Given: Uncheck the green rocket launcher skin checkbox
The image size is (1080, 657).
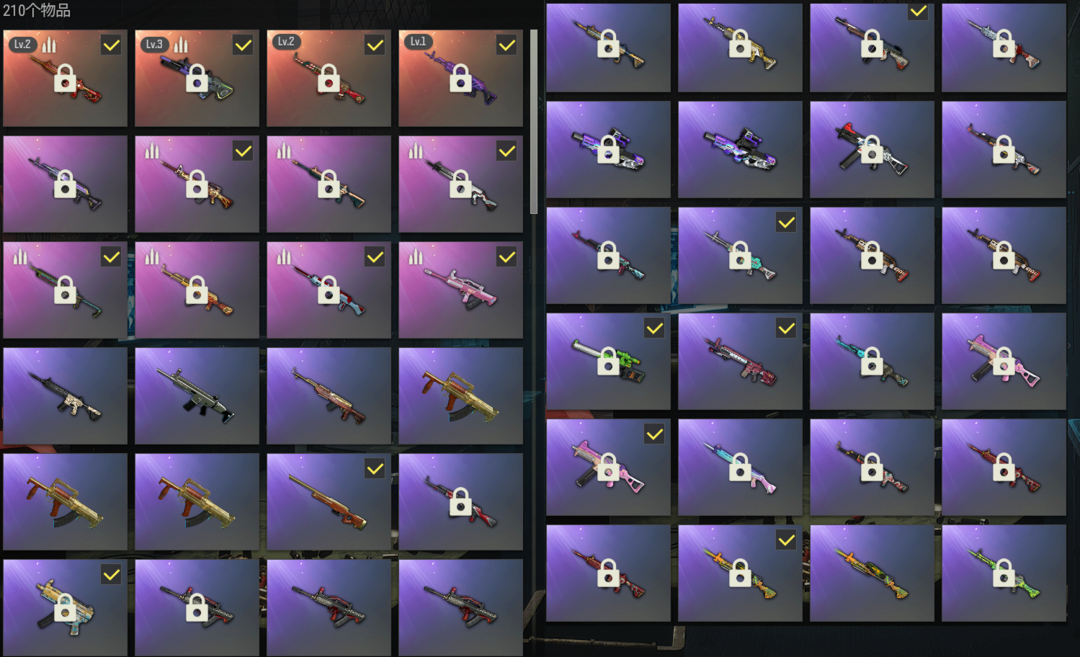Looking at the screenshot, I should 654,328.
